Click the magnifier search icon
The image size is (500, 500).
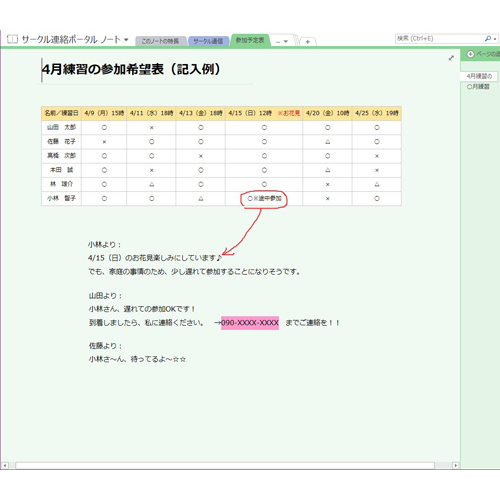point(488,39)
